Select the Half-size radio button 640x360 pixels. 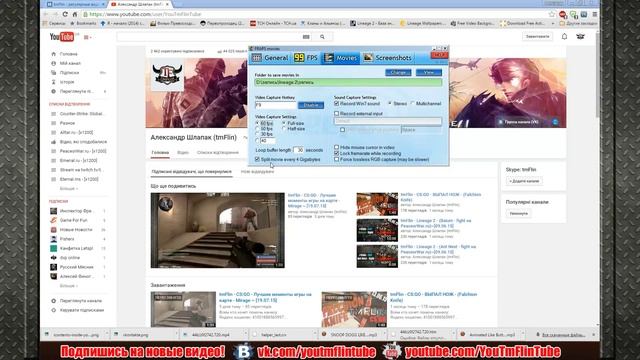pyautogui.click(x=284, y=129)
